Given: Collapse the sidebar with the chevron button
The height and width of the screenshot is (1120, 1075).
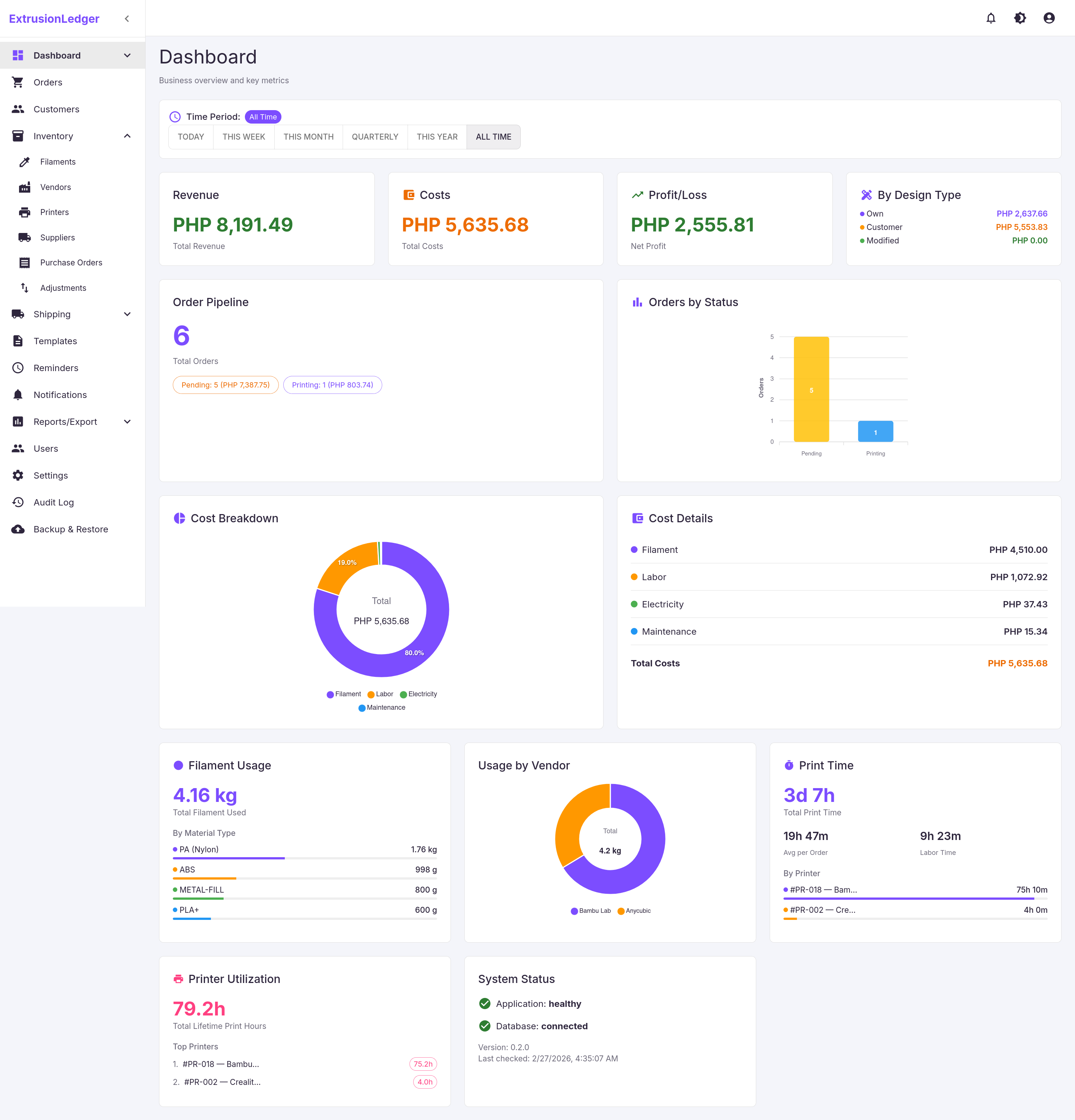Looking at the screenshot, I should tap(127, 18).
